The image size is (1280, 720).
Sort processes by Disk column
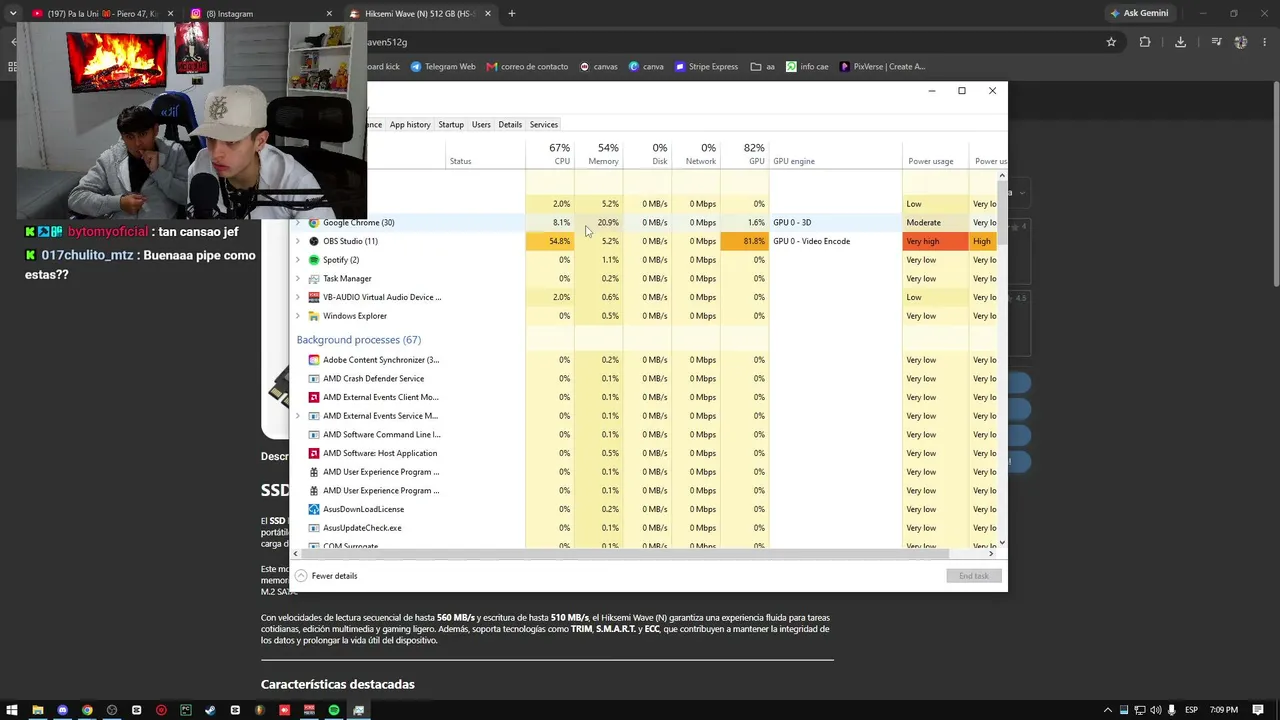click(647, 154)
